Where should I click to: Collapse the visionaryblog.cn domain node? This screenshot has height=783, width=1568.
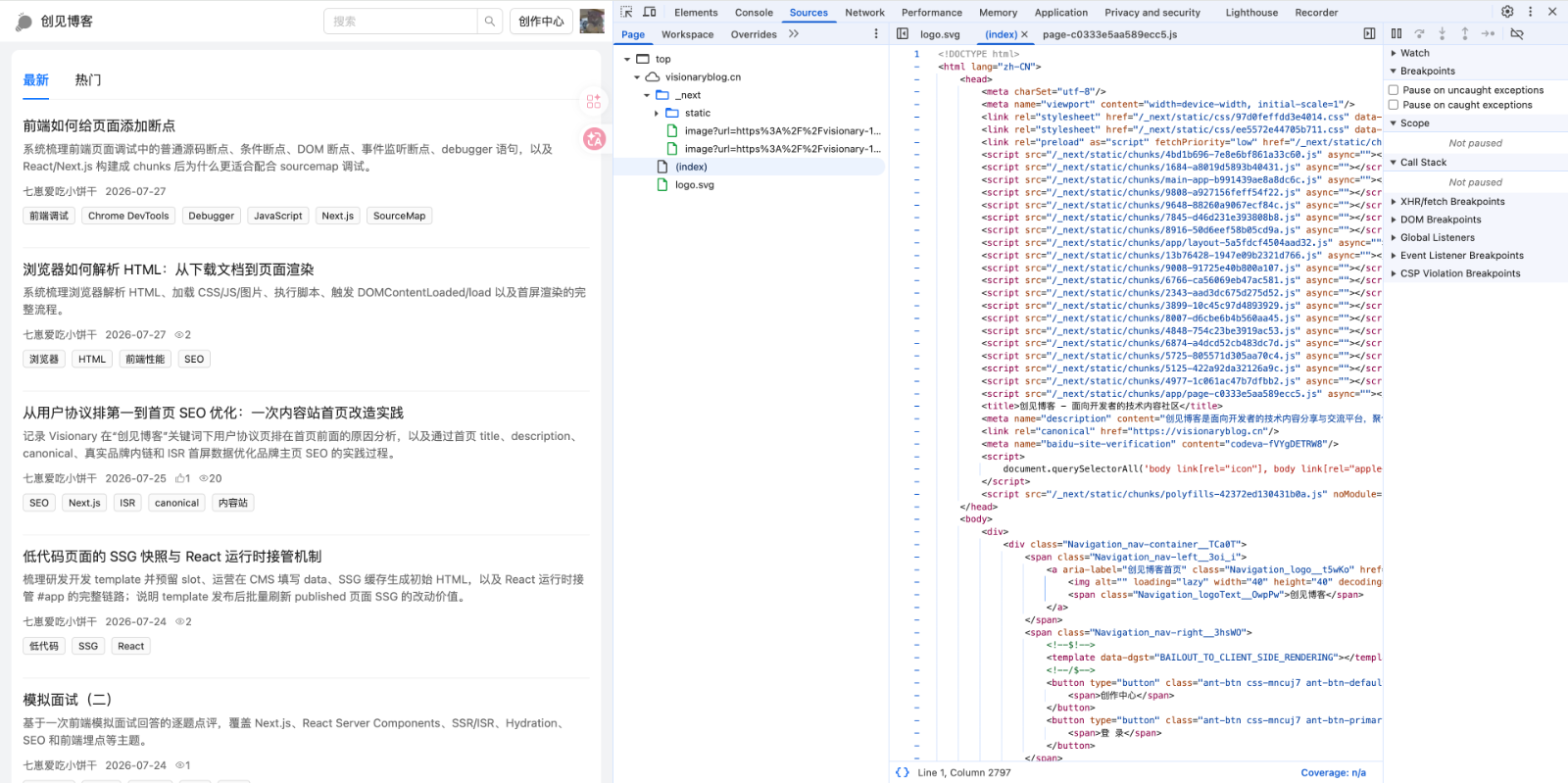(637, 77)
